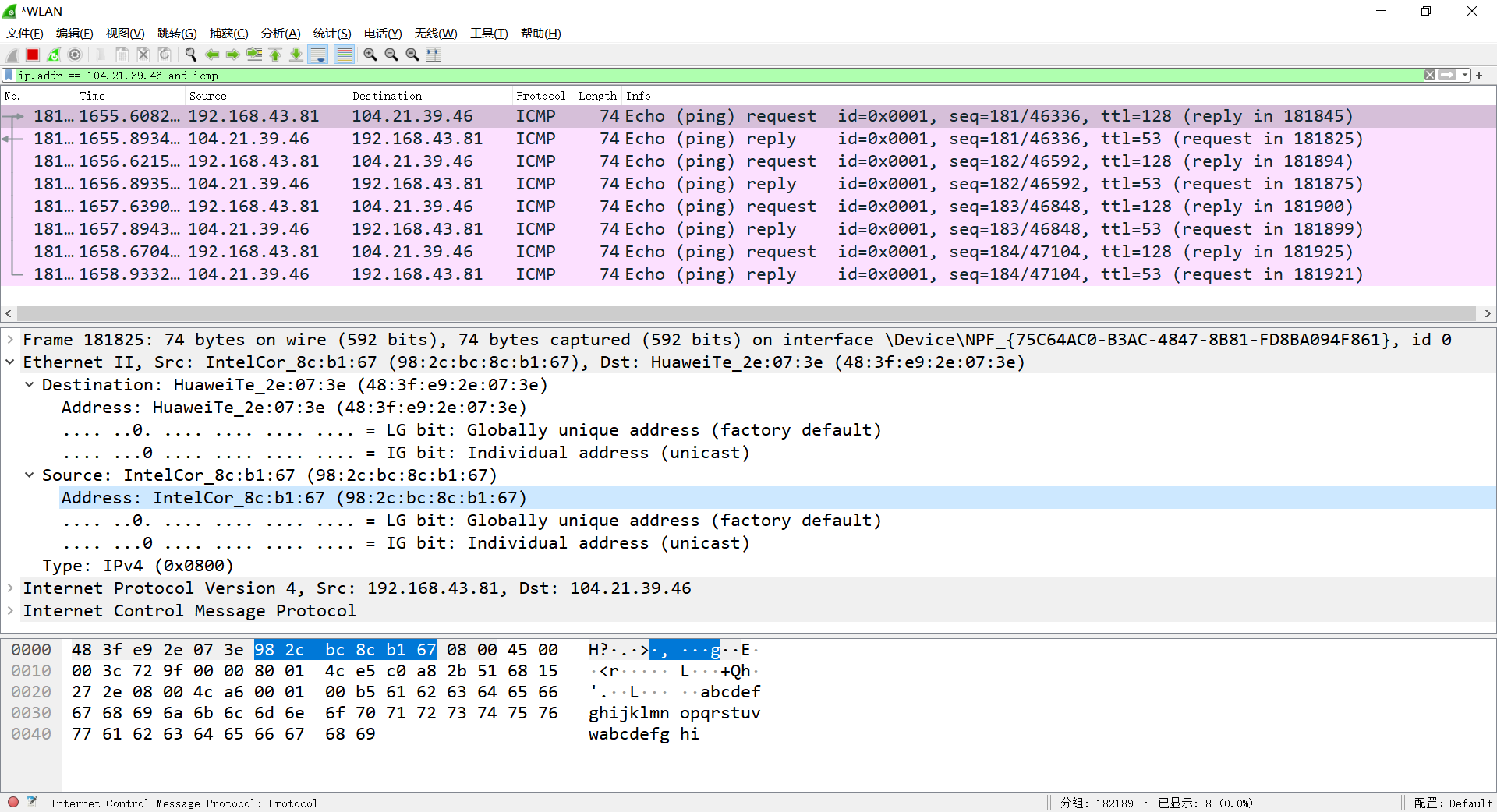Open the 电话(Y) menu
The image size is (1497, 812).
[383, 34]
